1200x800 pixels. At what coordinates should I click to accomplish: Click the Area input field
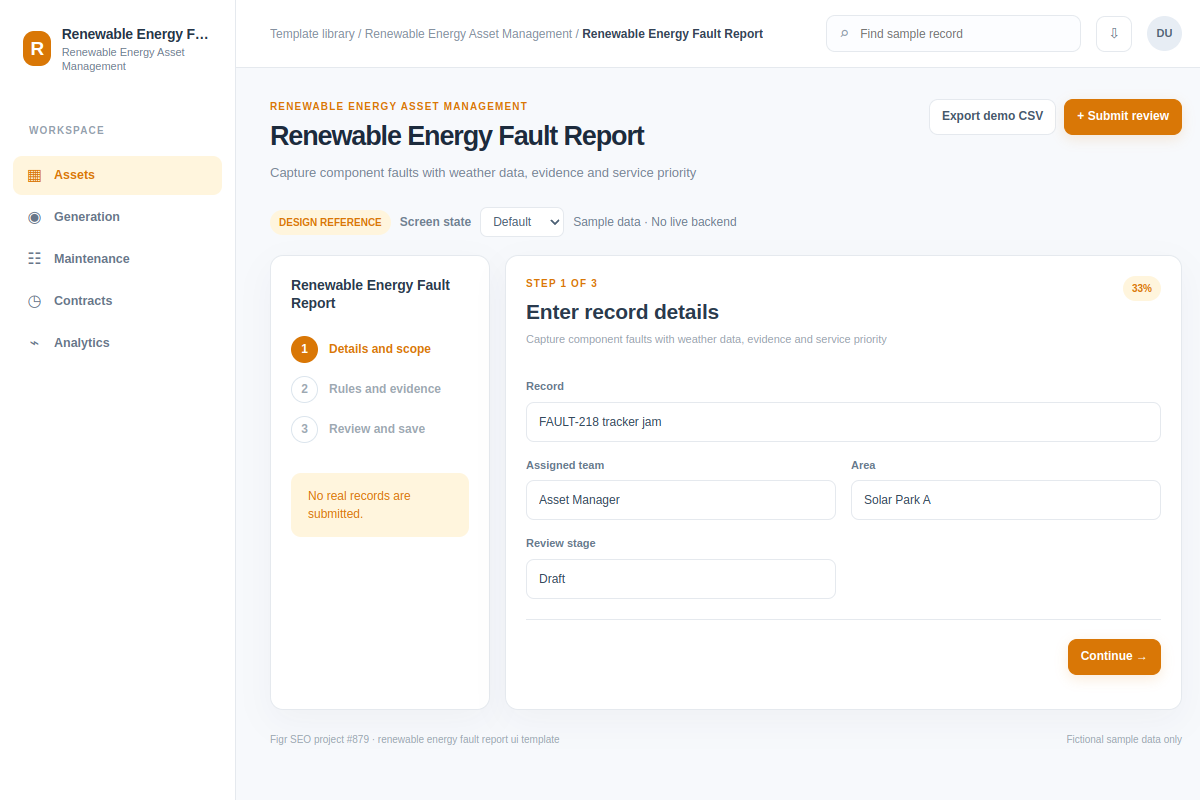pyautogui.click(x=1006, y=500)
